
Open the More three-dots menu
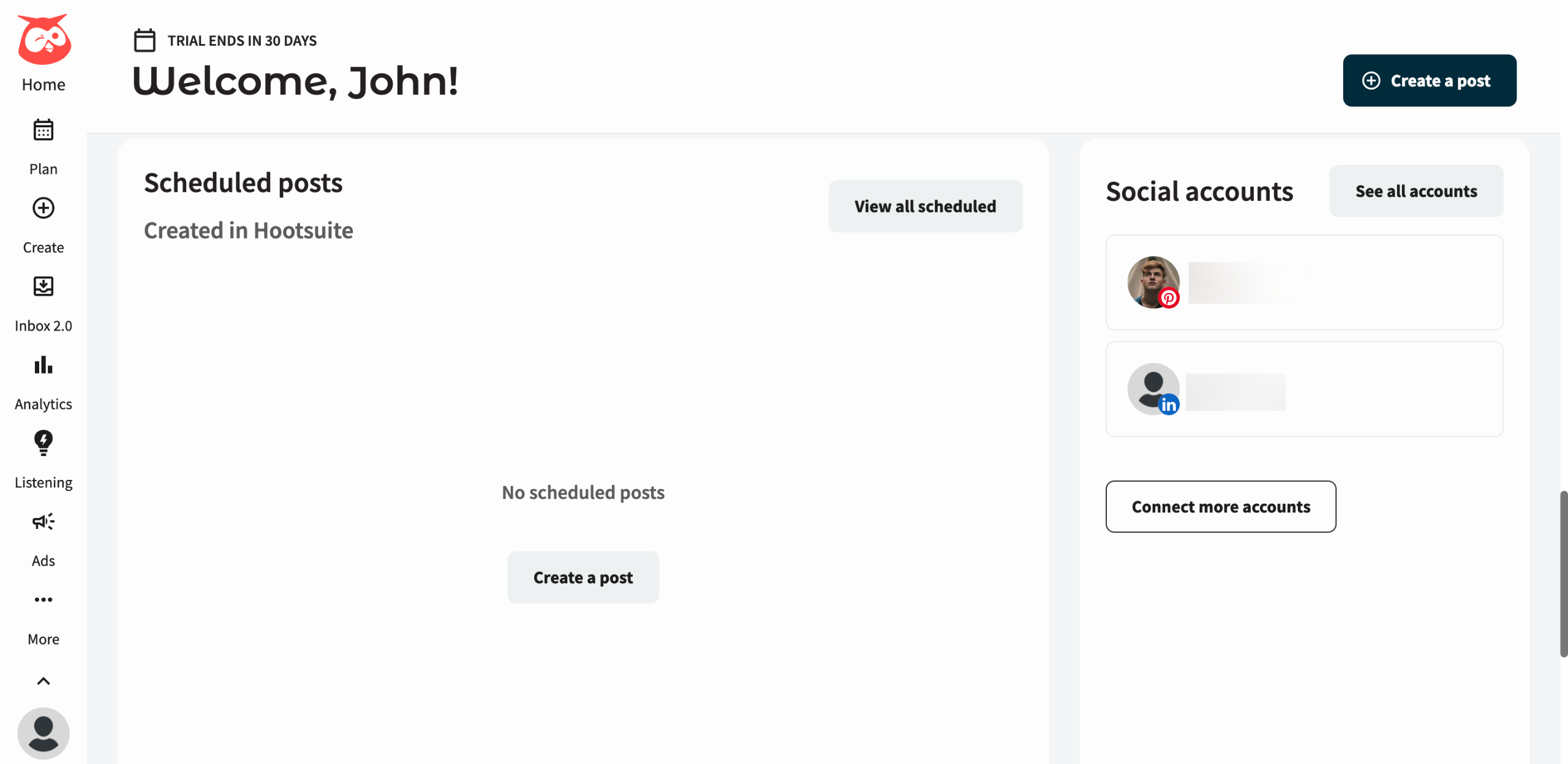[x=43, y=600]
